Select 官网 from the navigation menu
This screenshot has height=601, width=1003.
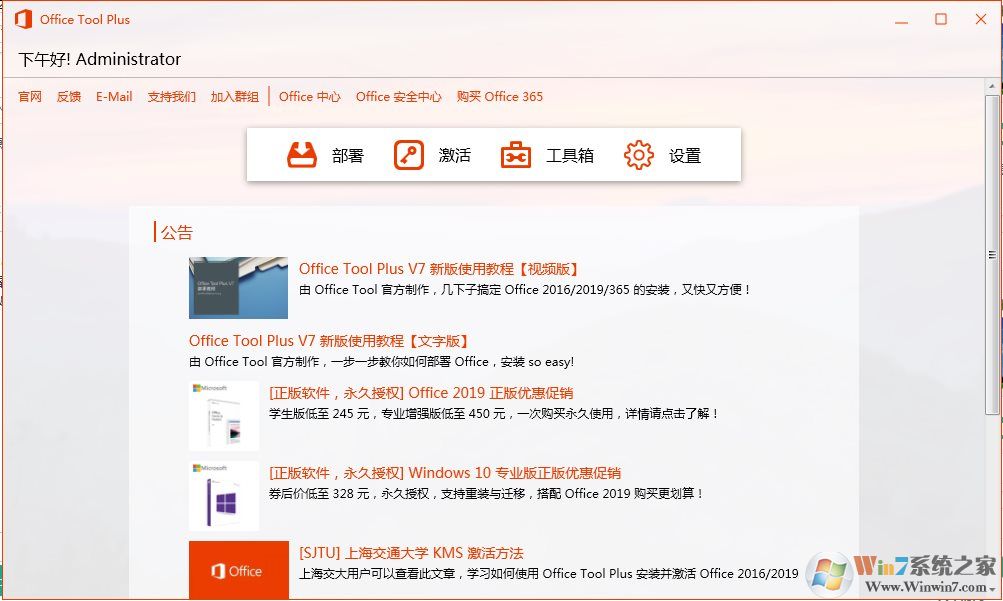(x=29, y=96)
